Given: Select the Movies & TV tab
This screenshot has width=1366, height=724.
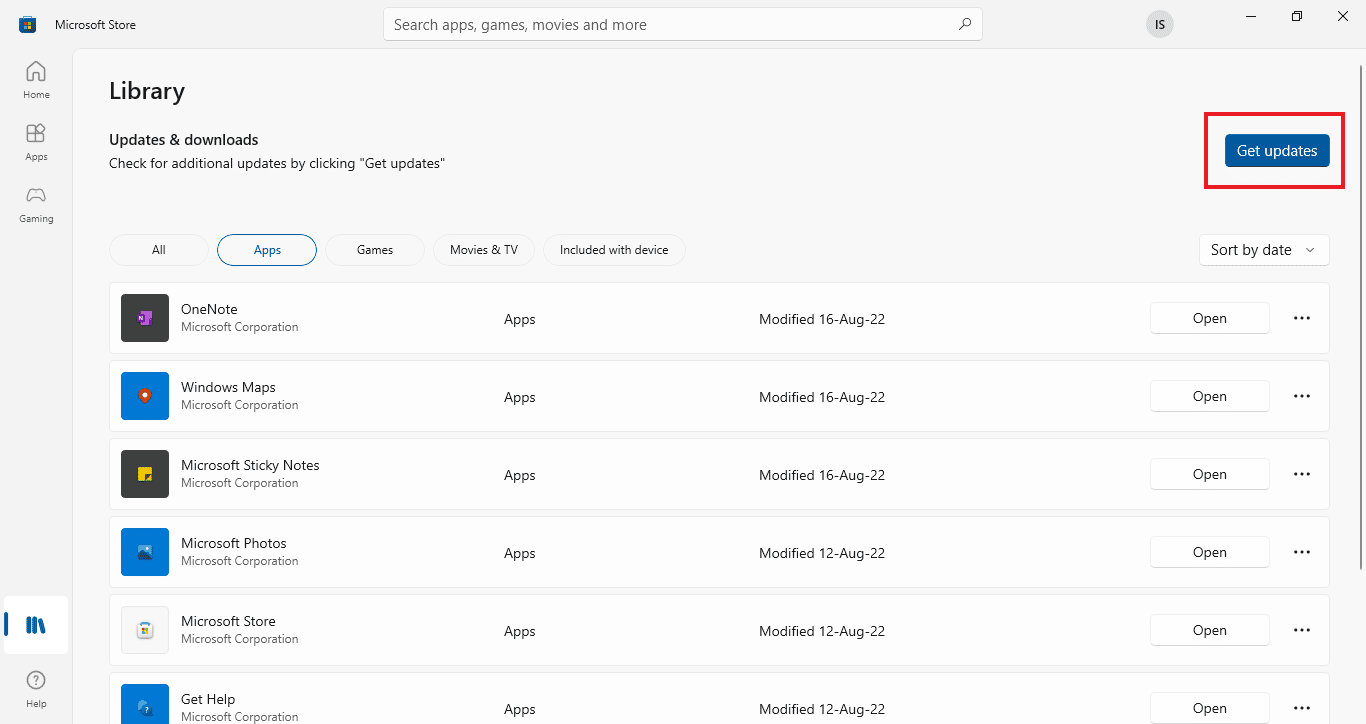Looking at the screenshot, I should coord(483,249).
